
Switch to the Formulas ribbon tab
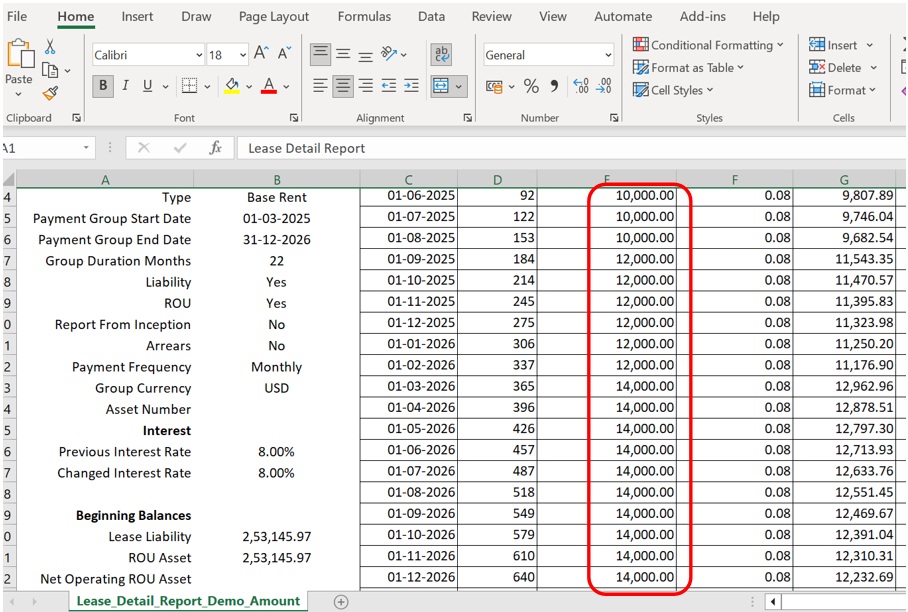click(364, 17)
